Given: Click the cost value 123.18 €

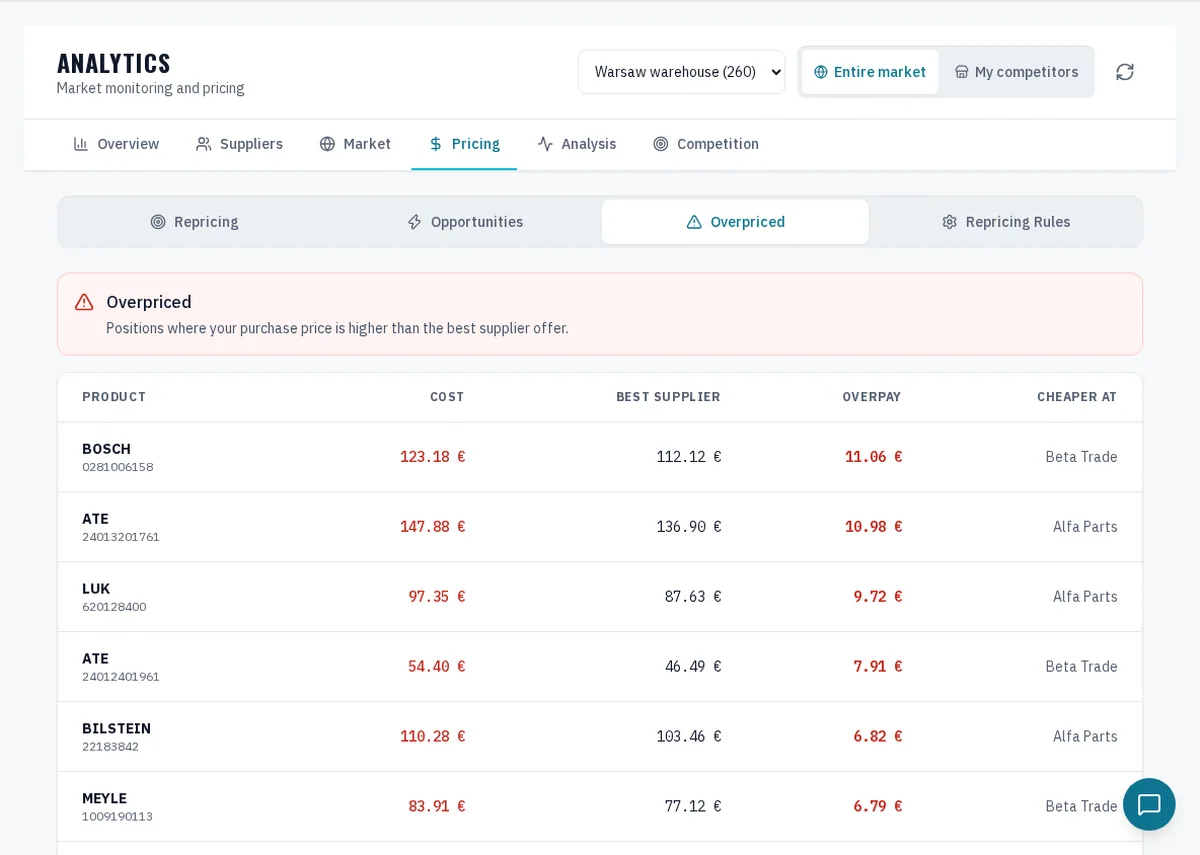Looking at the screenshot, I should 433,457.
